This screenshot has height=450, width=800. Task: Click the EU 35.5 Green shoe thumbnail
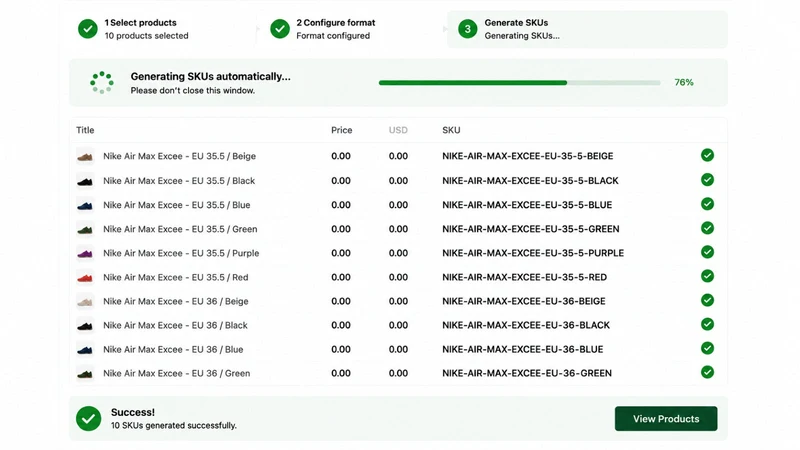[85, 229]
